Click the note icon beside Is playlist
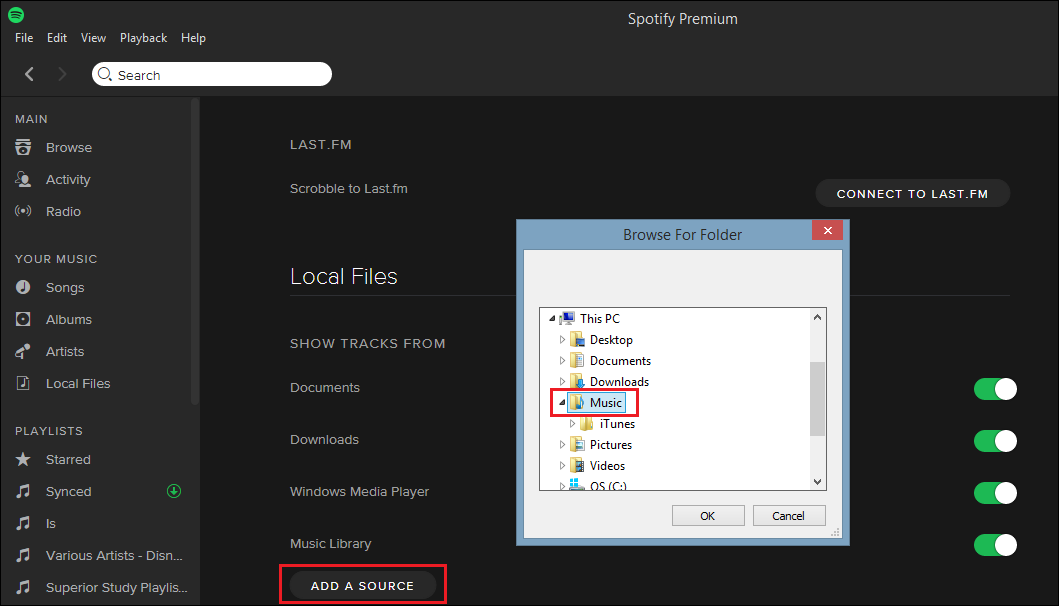Viewport: 1059px width, 606px height. point(23,523)
